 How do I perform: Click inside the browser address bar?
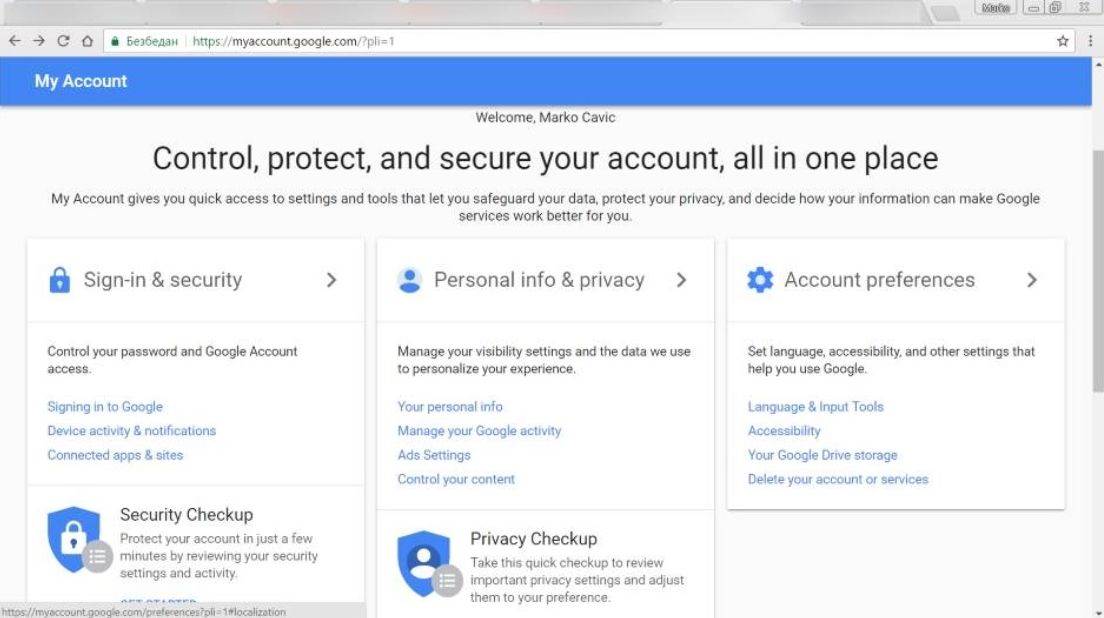pos(400,41)
